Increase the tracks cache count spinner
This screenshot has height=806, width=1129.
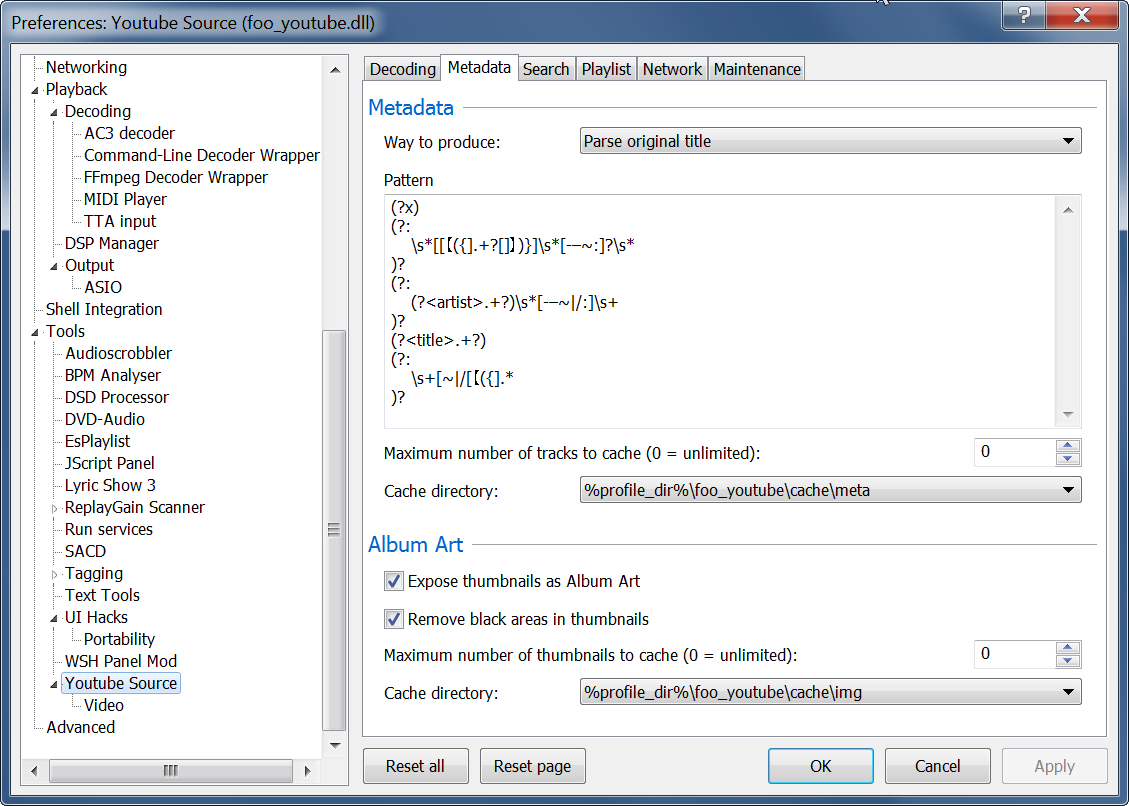pyautogui.click(x=1068, y=446)
